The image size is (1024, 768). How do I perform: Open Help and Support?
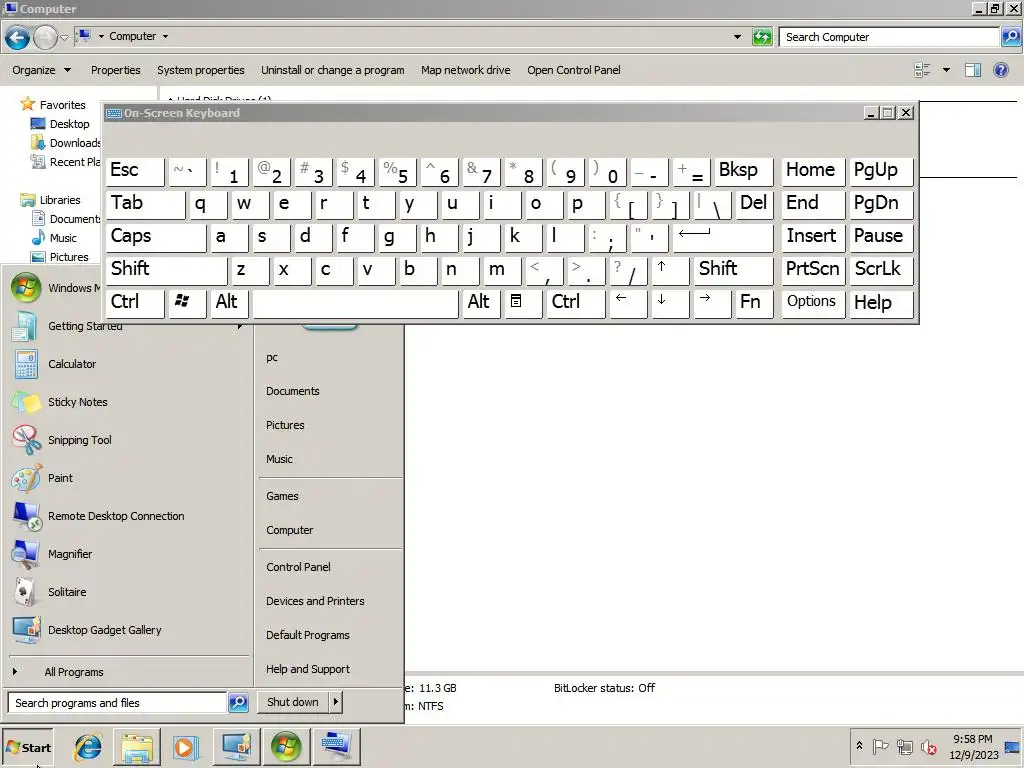click(307, 669)
